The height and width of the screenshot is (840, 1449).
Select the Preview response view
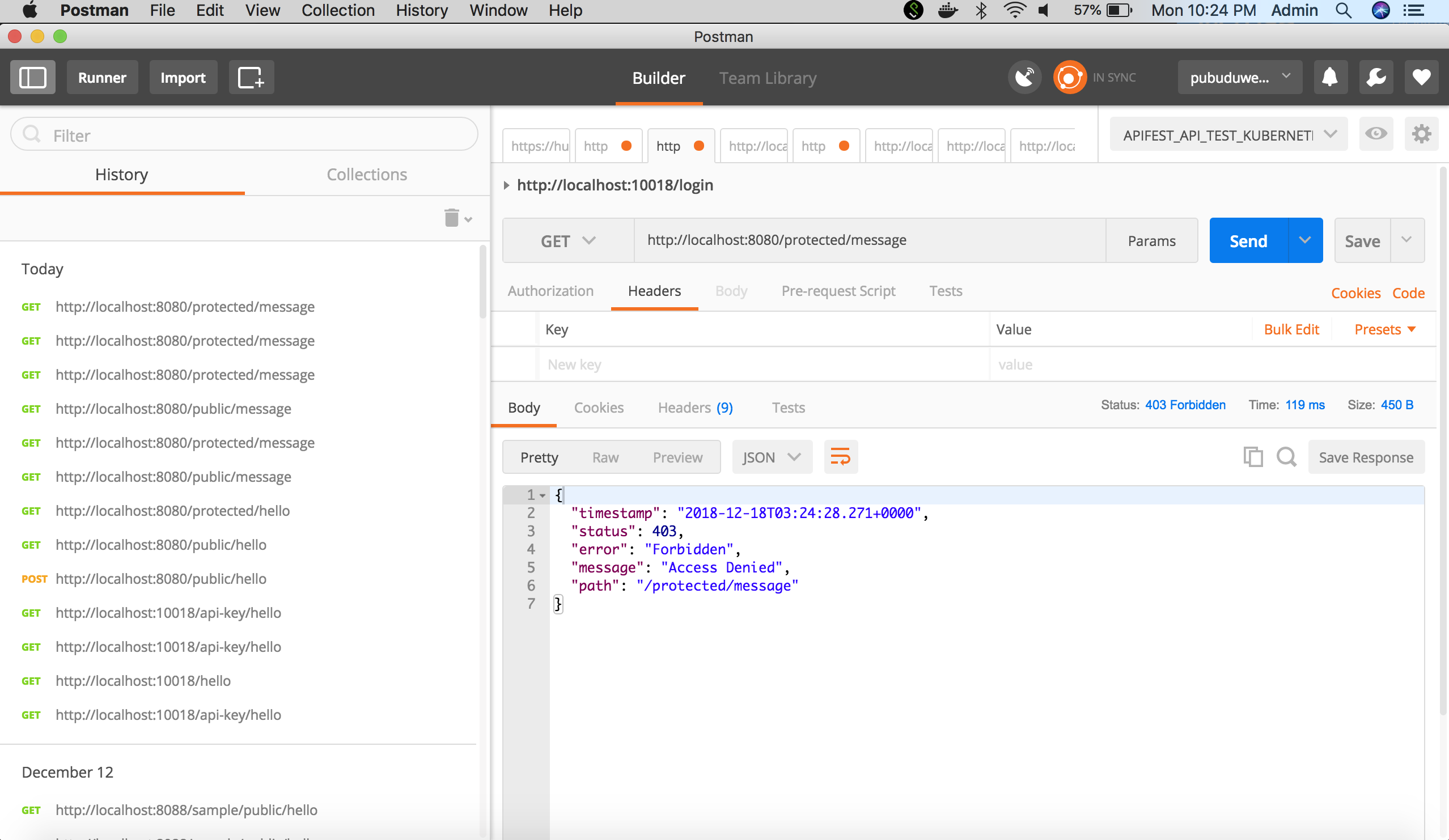677,457
